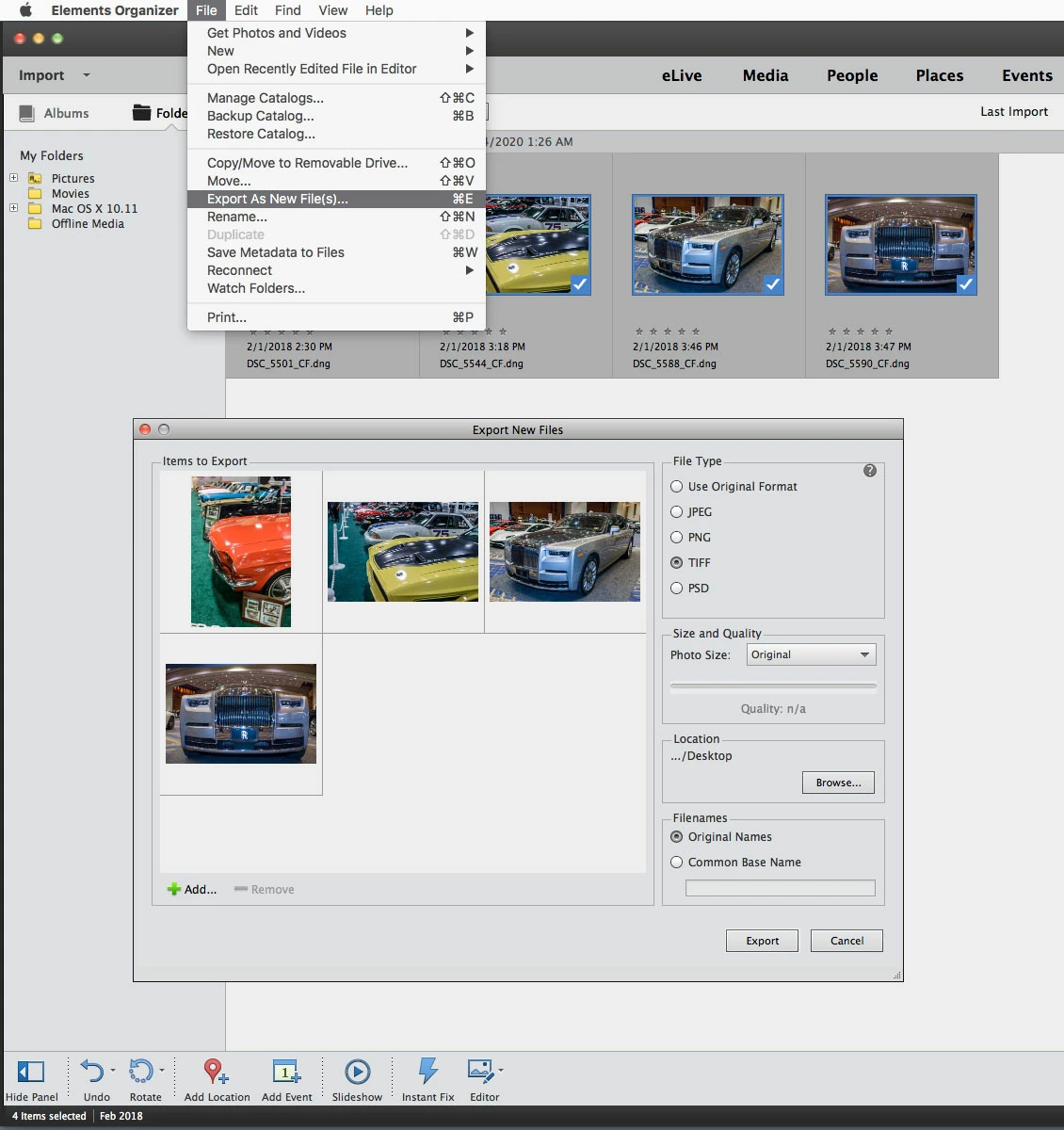Click the Undo arrow icon
The image size is (1064, 1130).
click(92, 1072)
